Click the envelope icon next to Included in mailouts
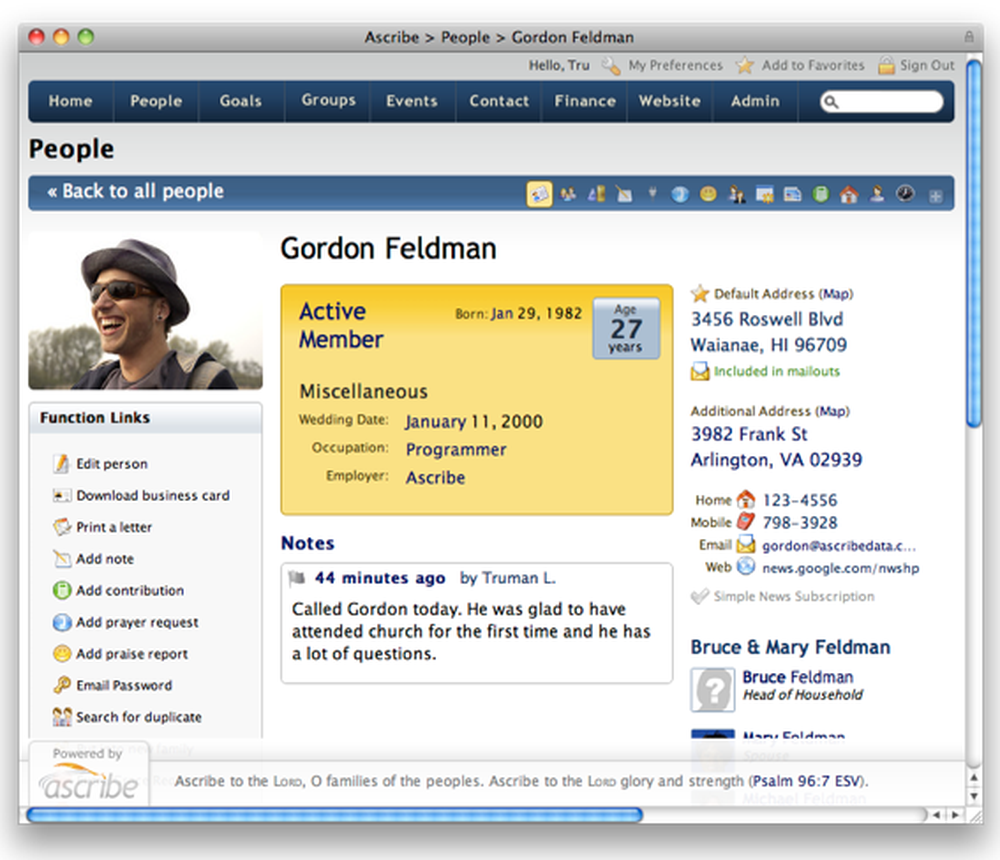 (x=700, y=371)
